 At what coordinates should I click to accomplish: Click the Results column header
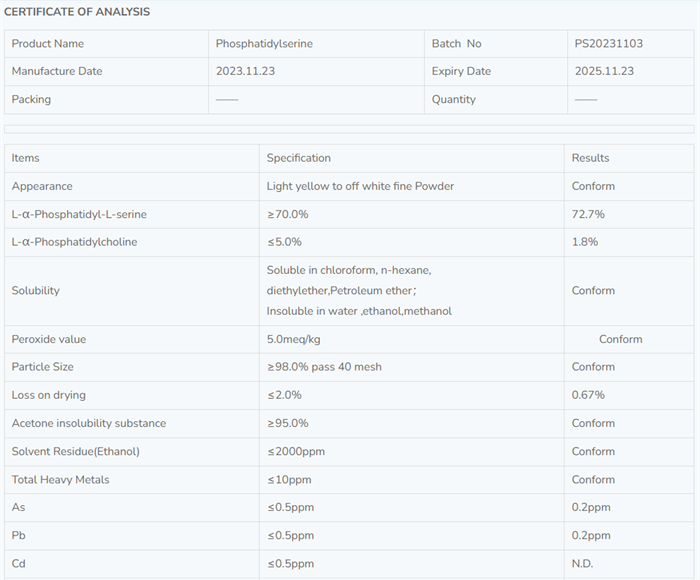(590, 158)
